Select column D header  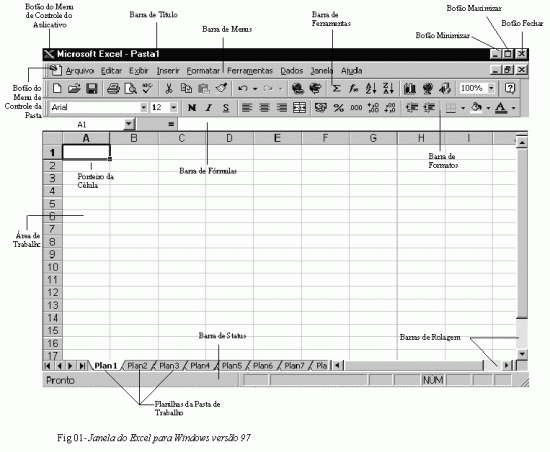point(229,138)
